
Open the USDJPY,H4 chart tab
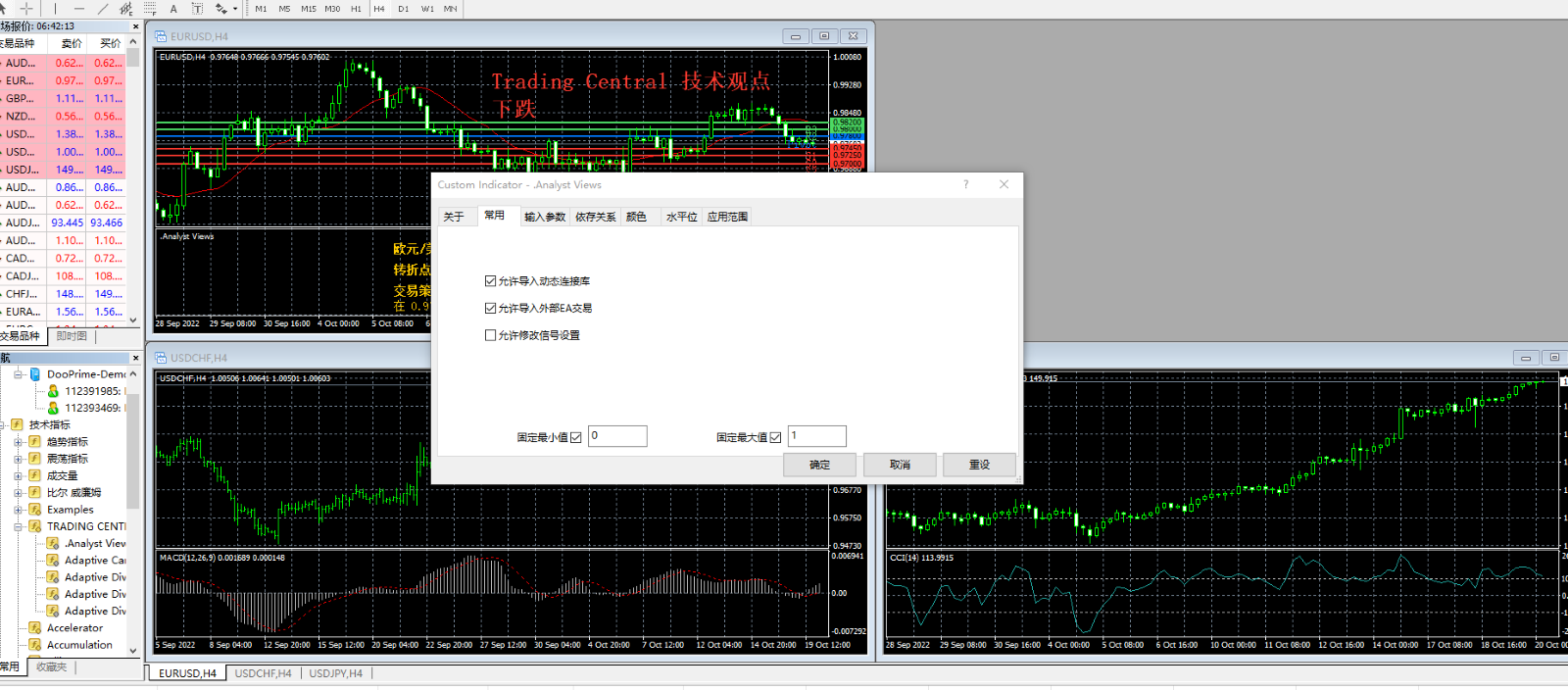(335, 673)
